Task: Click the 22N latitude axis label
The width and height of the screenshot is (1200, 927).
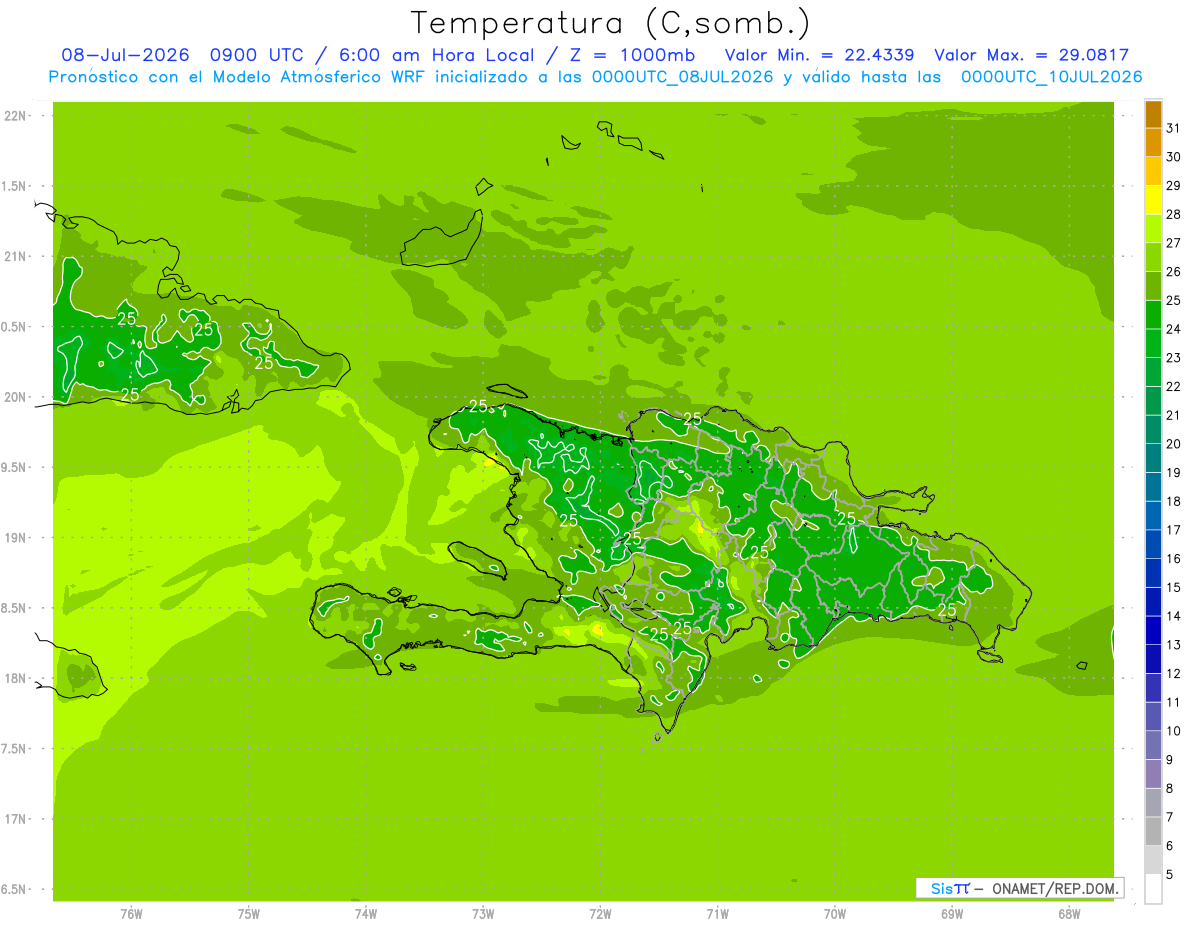Action: (x=18, y=115)
